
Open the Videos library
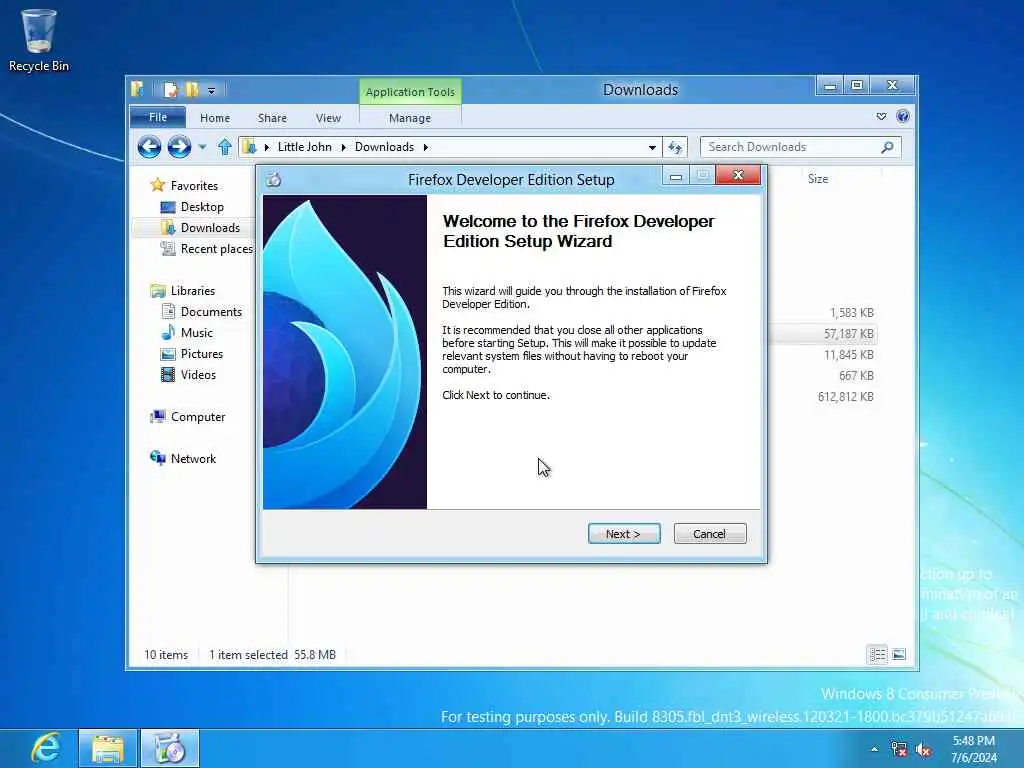198,374
